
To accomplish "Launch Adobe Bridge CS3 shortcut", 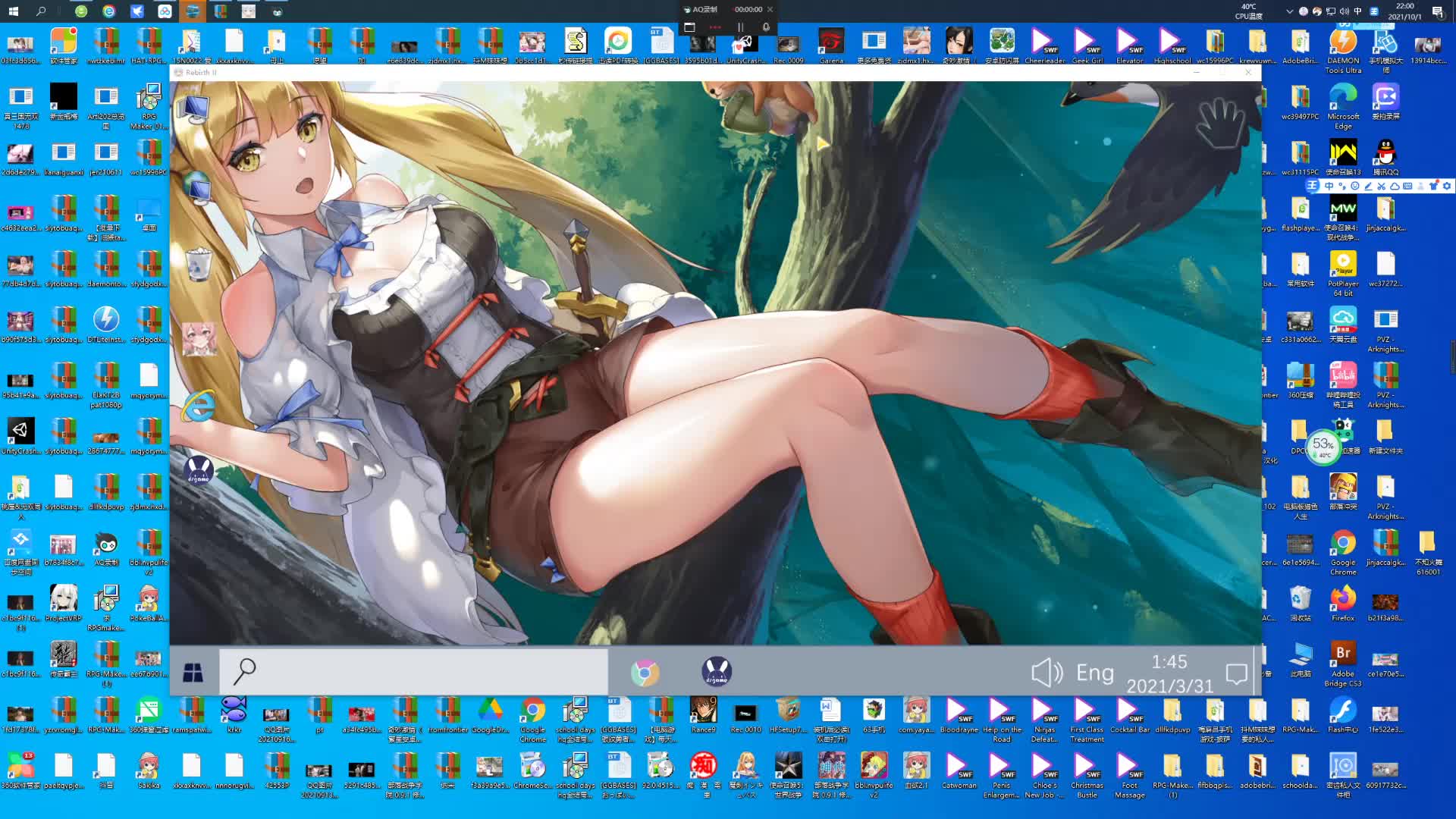I will click(1343, 664).
